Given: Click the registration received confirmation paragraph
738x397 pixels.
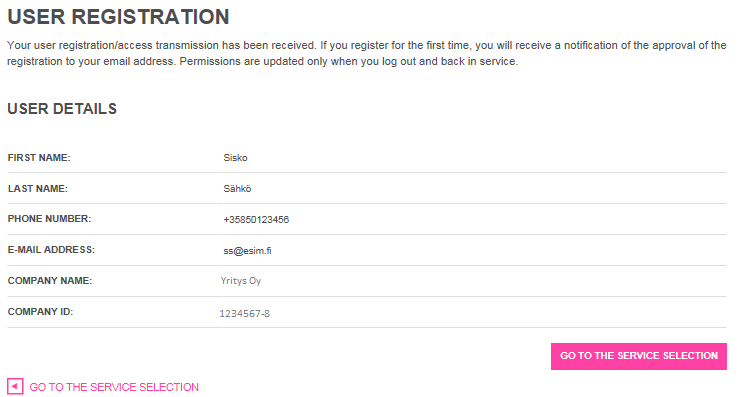Looking at the screenshot, I should 367,53.
